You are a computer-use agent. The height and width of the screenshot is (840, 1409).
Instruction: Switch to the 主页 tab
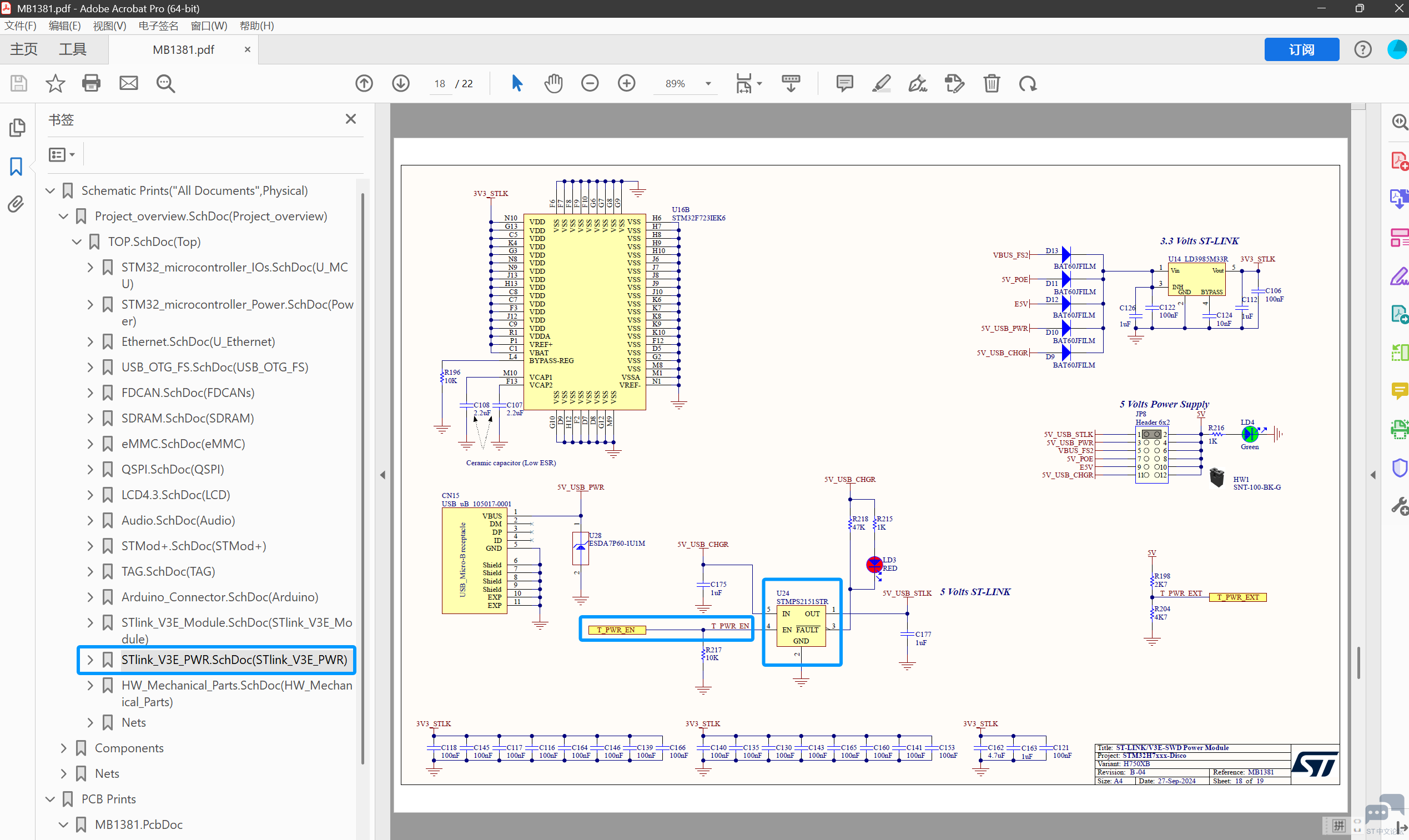pos(24,49)
